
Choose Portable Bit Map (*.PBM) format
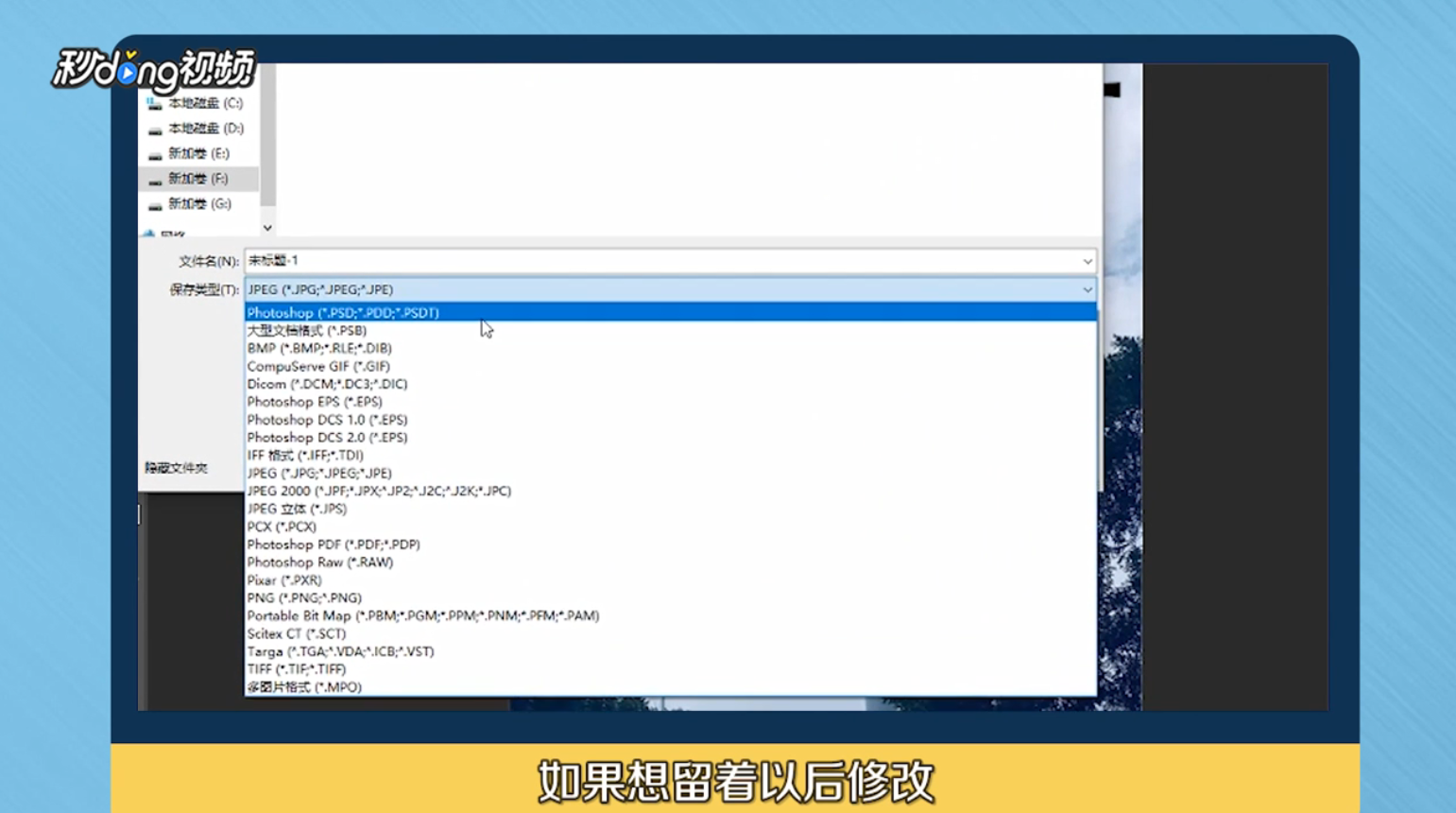point(670,615)
